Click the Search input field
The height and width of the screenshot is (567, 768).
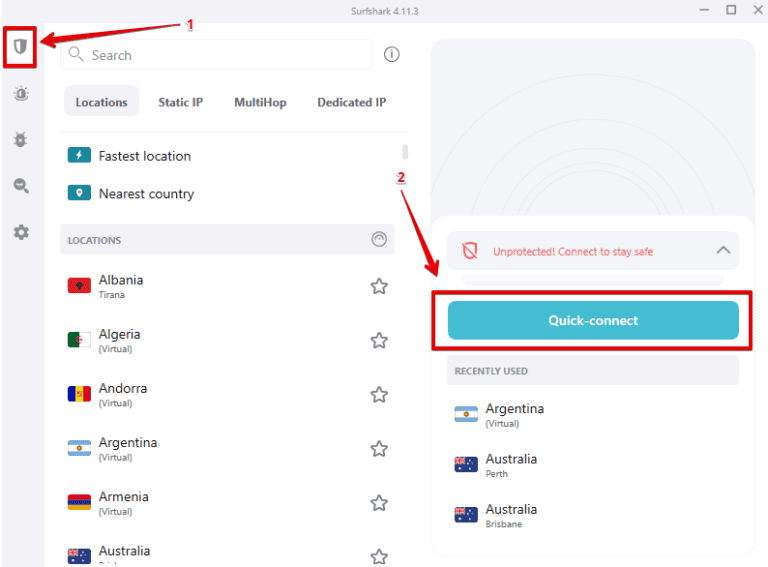pos(225,55)
